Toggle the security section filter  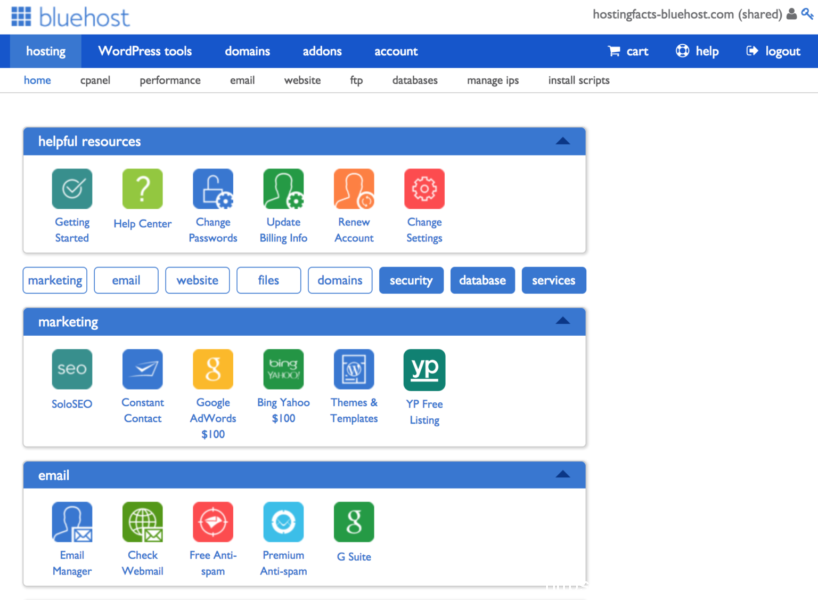click(x=411, y=280)
